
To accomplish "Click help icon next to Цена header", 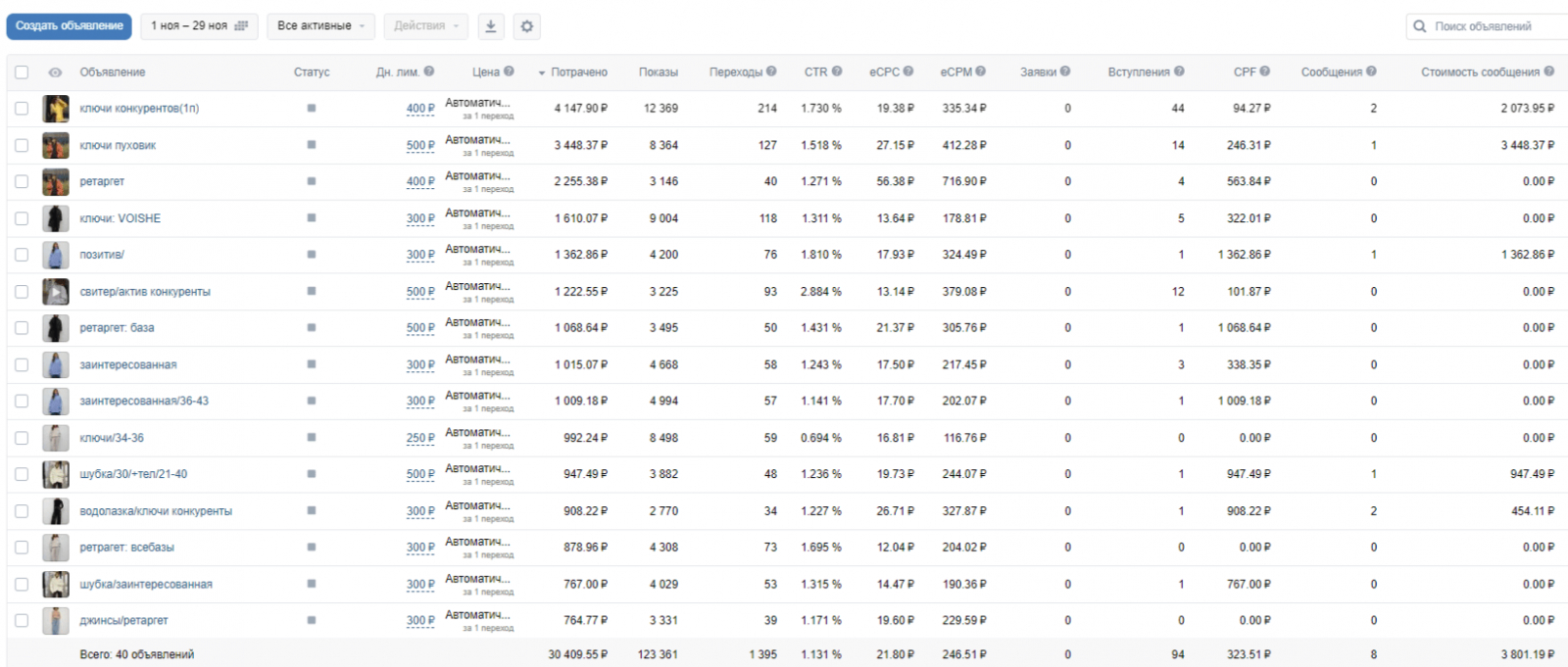I will 509,71.
